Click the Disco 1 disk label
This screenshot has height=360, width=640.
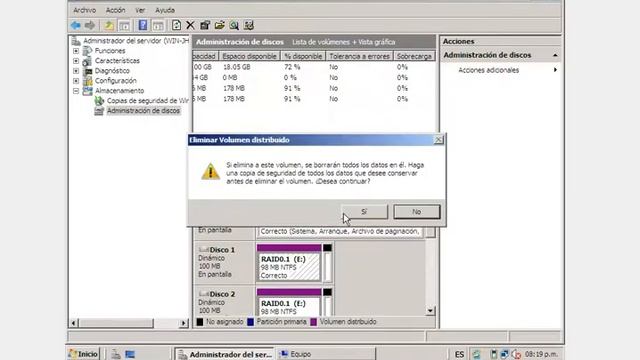(x=222, y=250)
